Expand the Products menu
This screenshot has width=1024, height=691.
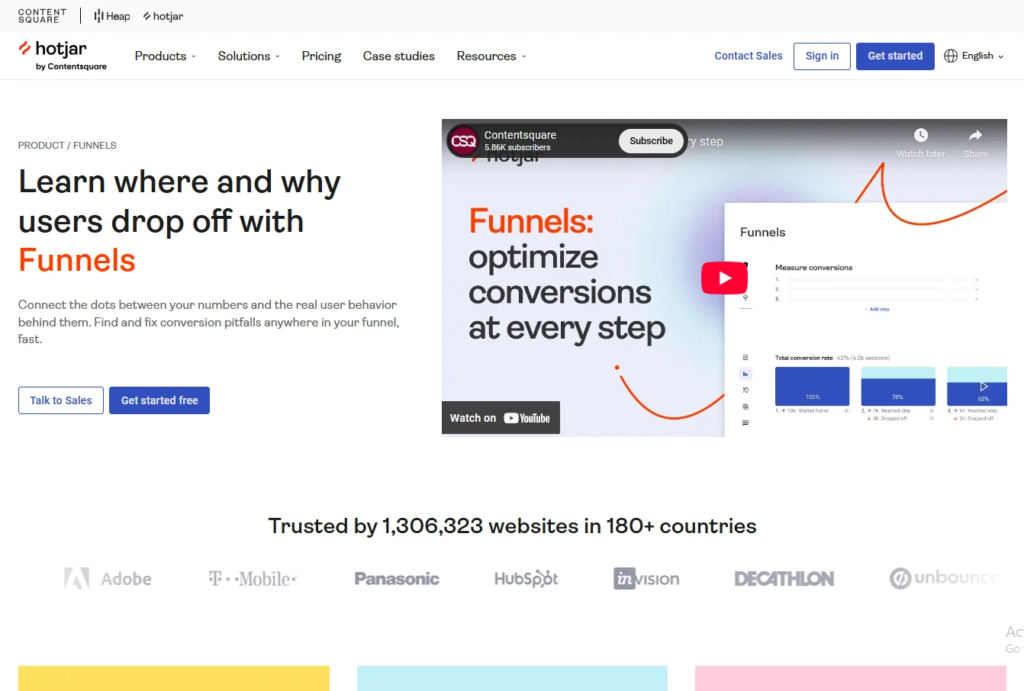coord(165,56)
